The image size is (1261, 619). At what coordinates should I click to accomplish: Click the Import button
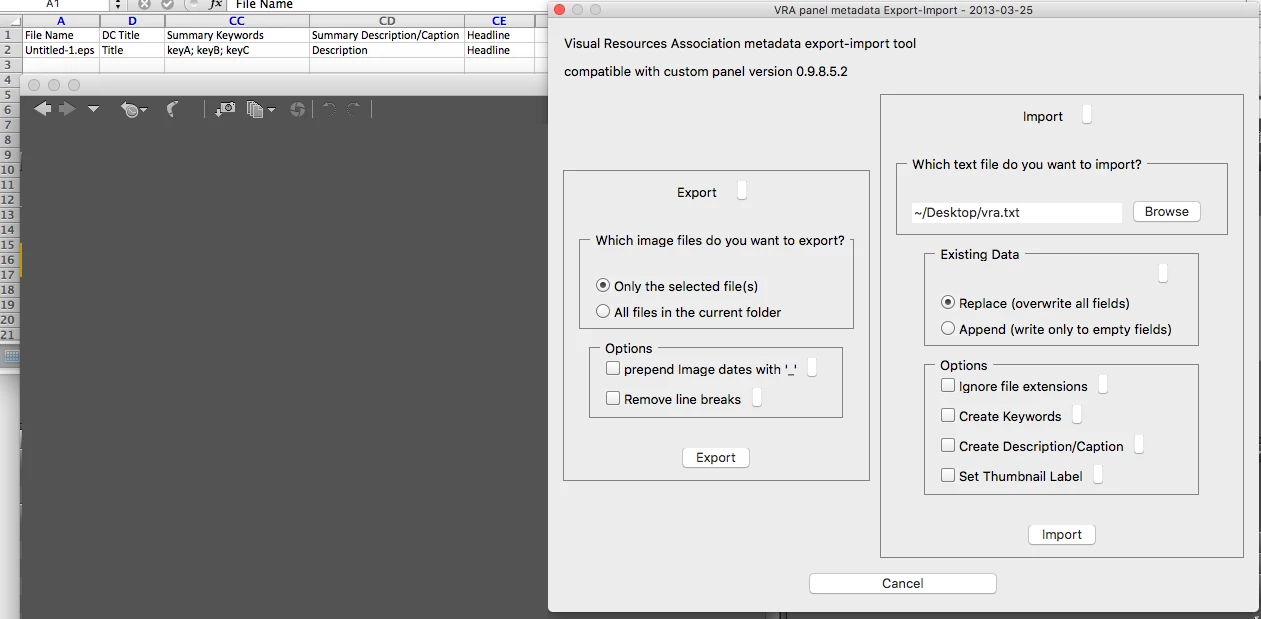[x=1062, y=534]
